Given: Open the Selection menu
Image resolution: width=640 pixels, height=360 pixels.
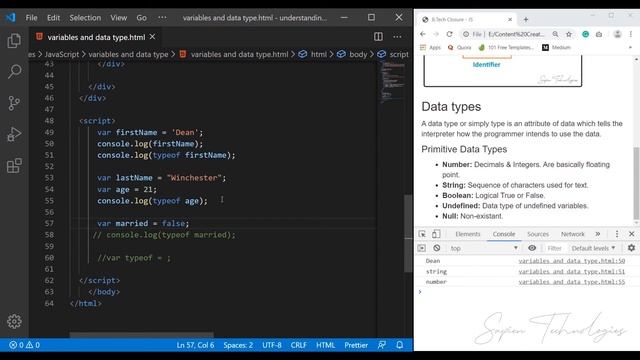Looking at the screenshot, I should coord(85,18).
